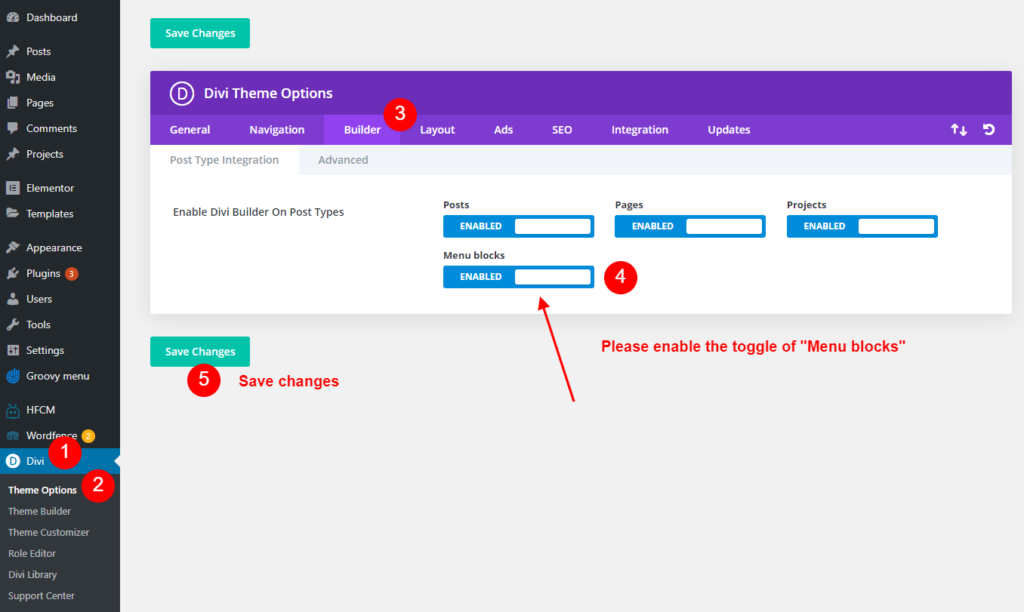Select the Post Type Integration subtab

225,160
